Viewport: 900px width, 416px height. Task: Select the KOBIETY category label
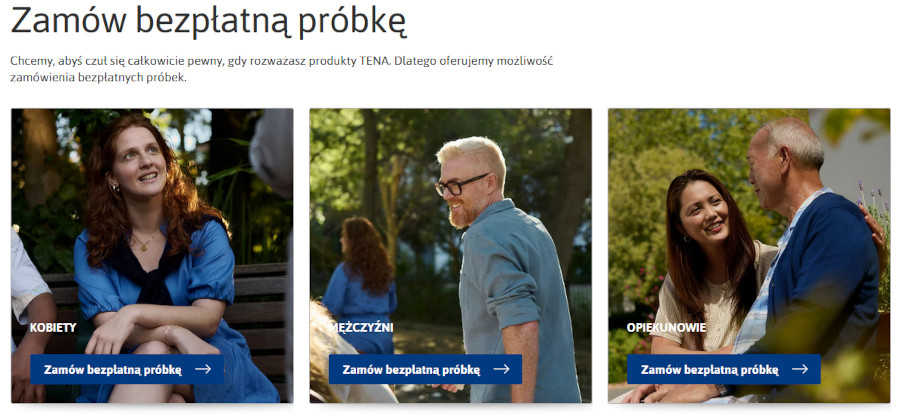click(53, 328)
